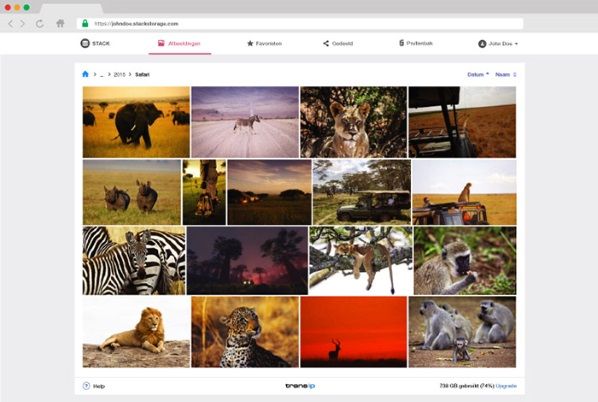Viewport: 598px width, 402px height.
Task: Sort images by Naam
Action: (x=506, y=74)
